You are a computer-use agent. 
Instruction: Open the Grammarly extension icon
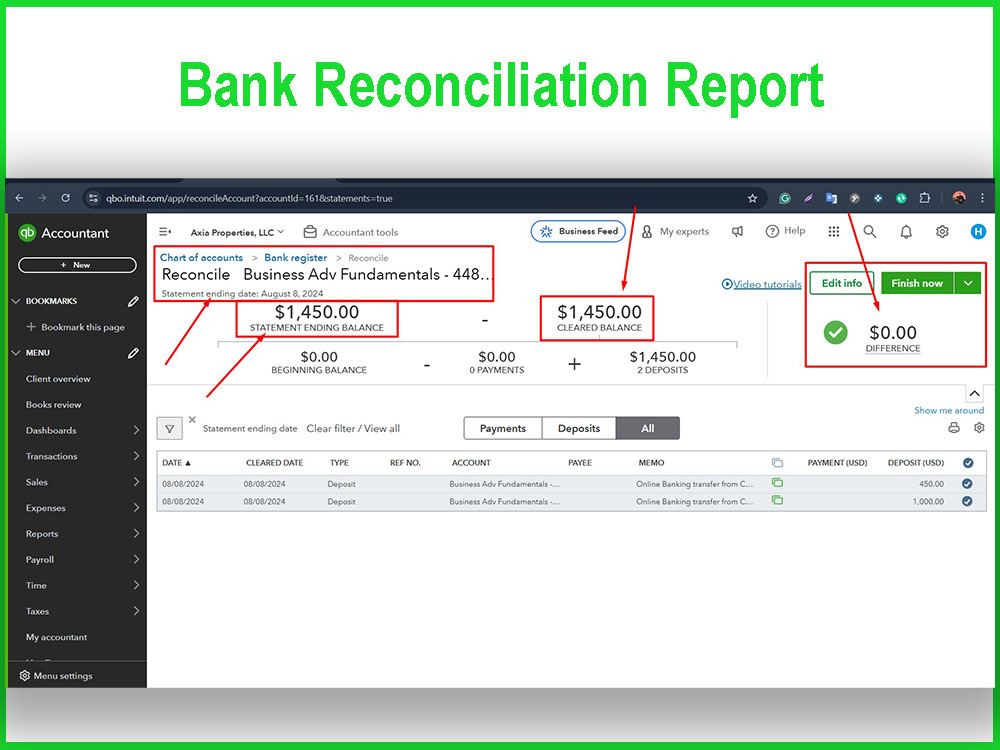pyautogui.click(x=785, y=198)
